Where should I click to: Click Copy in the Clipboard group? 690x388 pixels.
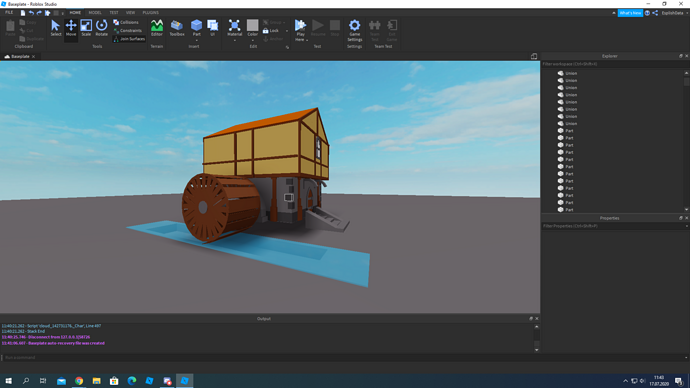[x=28, y=22]
